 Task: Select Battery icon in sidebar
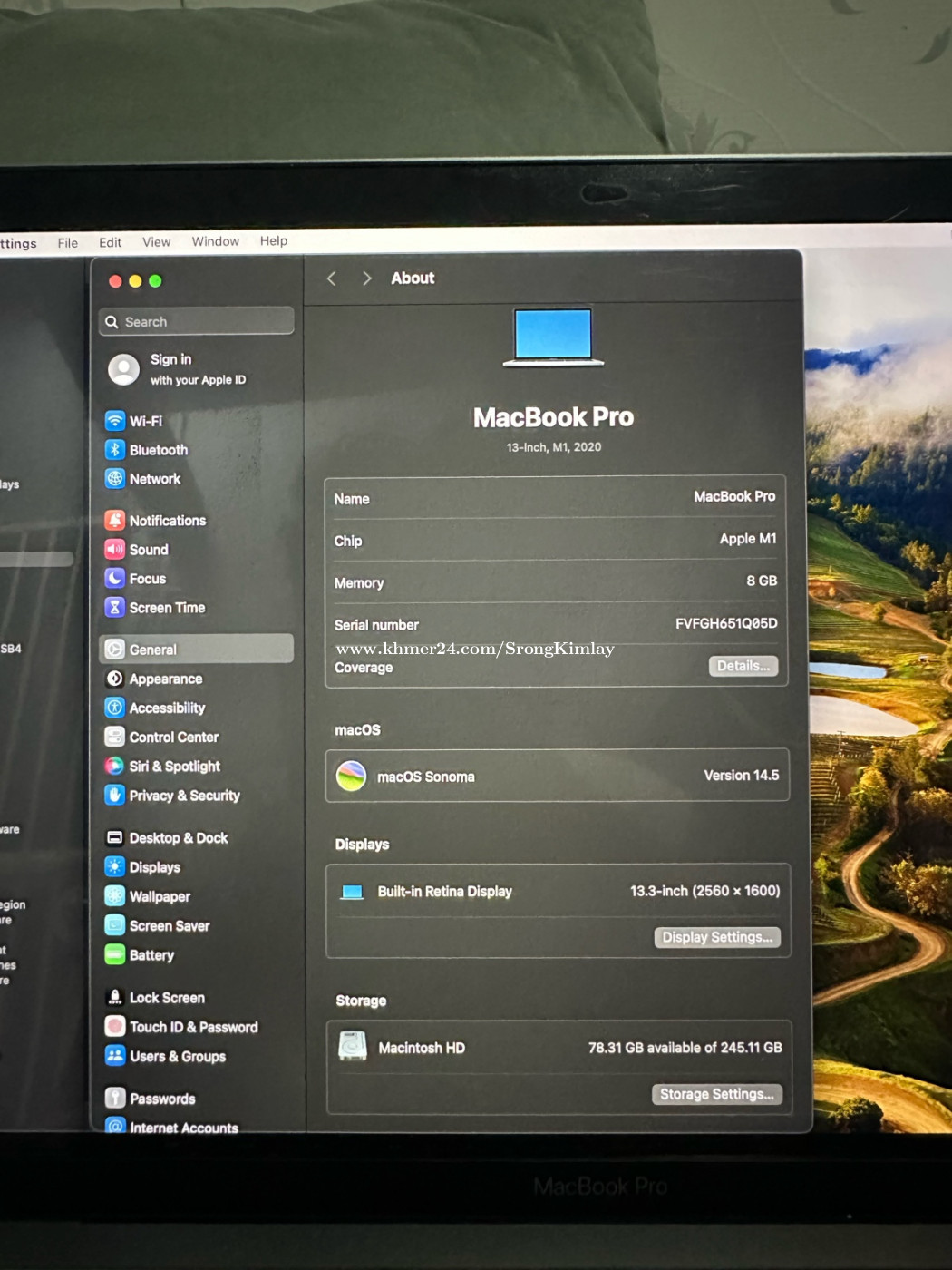[115, 955]
